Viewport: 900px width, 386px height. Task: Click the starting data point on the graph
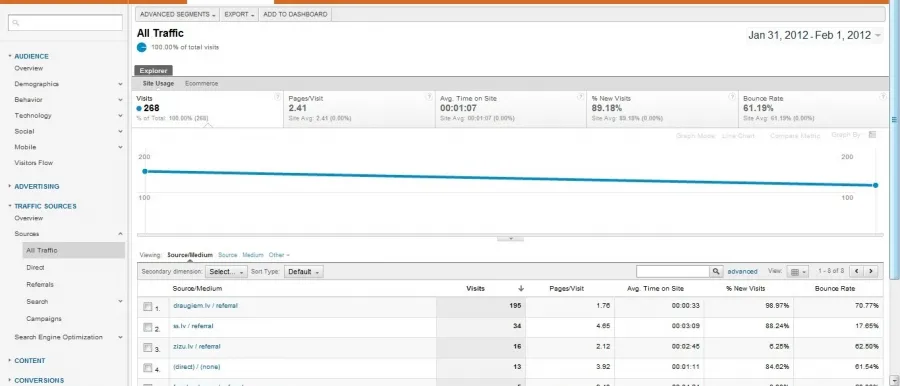coord(145,171)
